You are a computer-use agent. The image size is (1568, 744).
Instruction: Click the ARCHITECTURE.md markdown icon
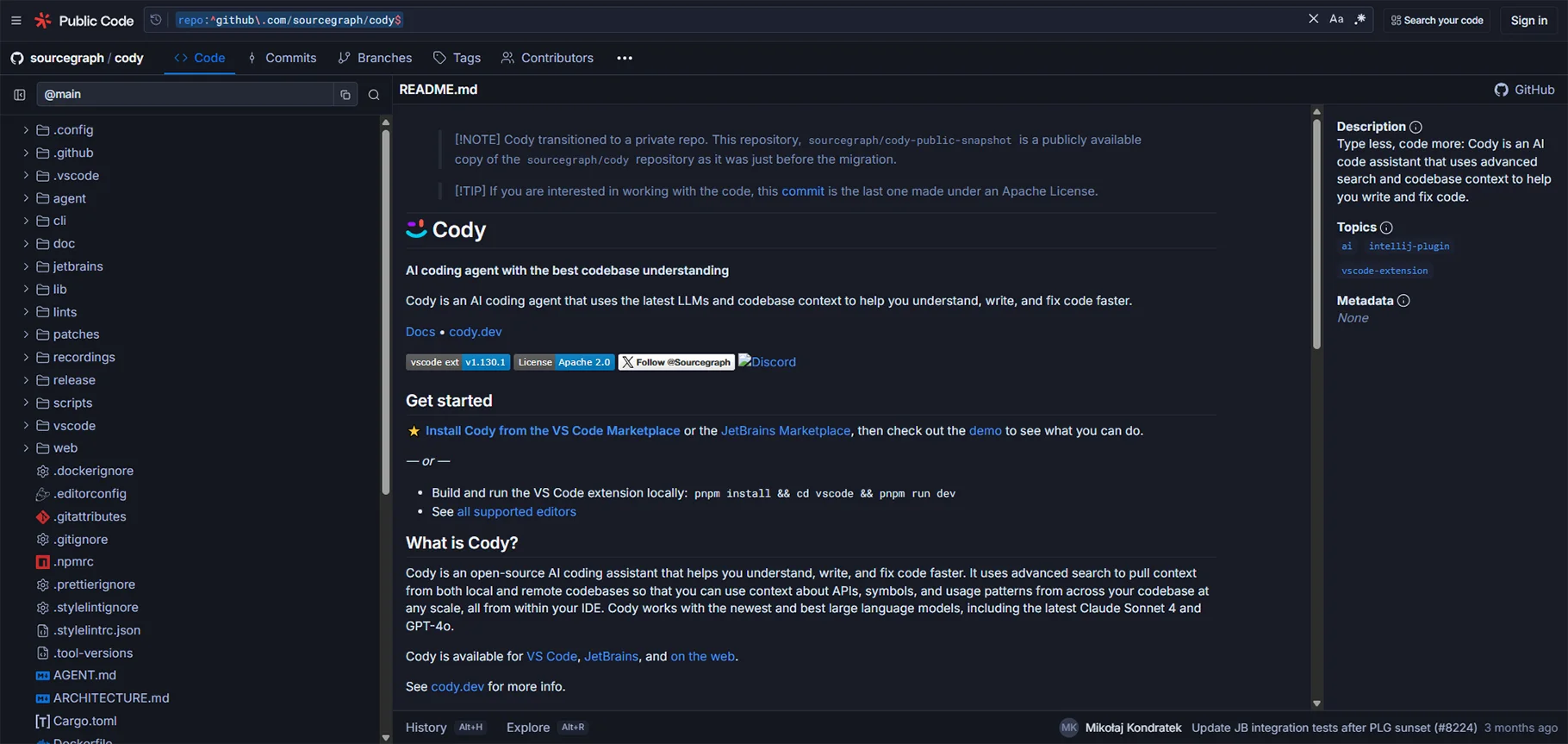tap(42, 698)
